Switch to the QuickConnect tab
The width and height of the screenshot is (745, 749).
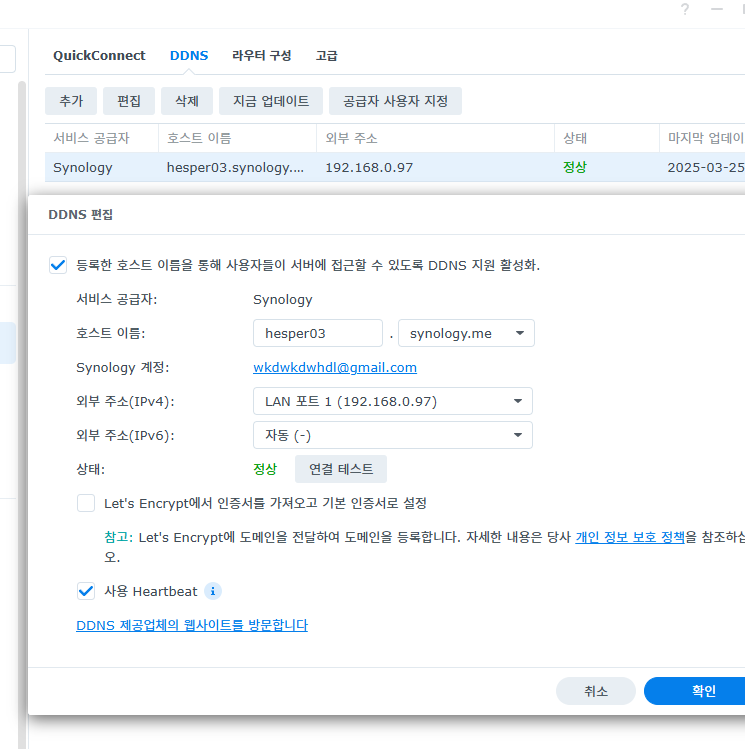(x=99, y=55)
